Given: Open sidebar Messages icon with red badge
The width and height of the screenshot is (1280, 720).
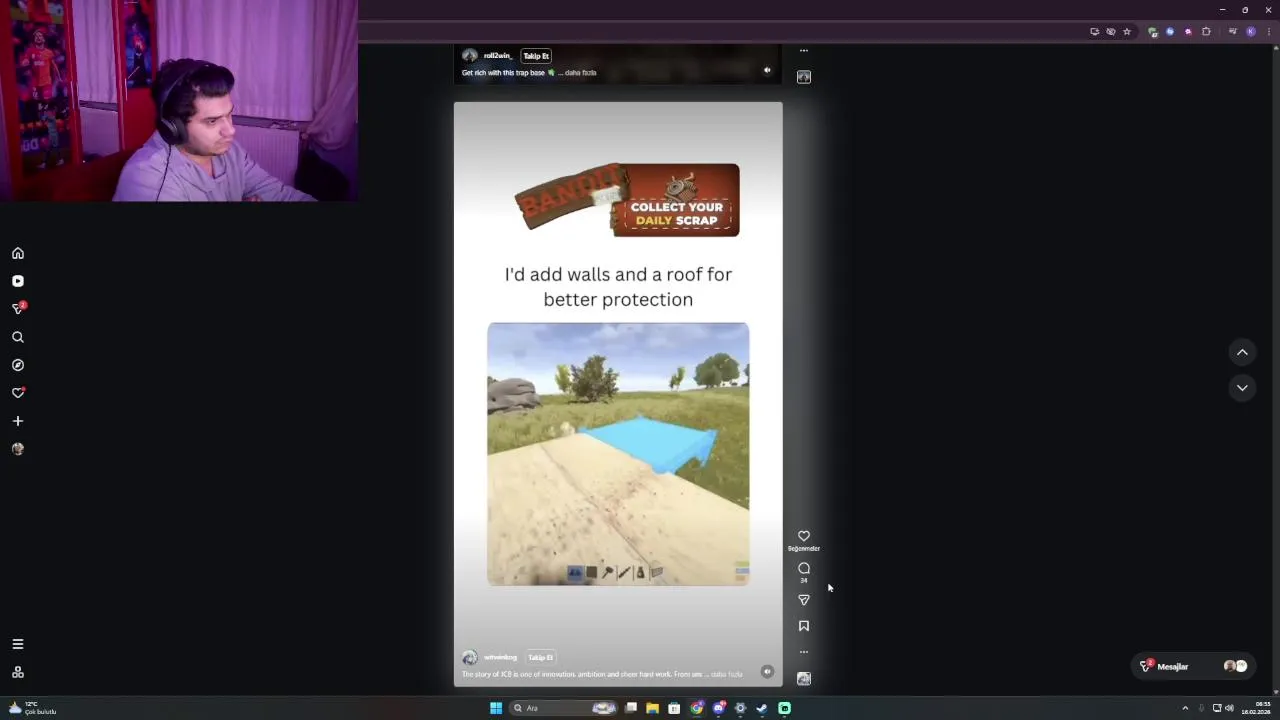Looking at the screenshot, I should point(18,309).
